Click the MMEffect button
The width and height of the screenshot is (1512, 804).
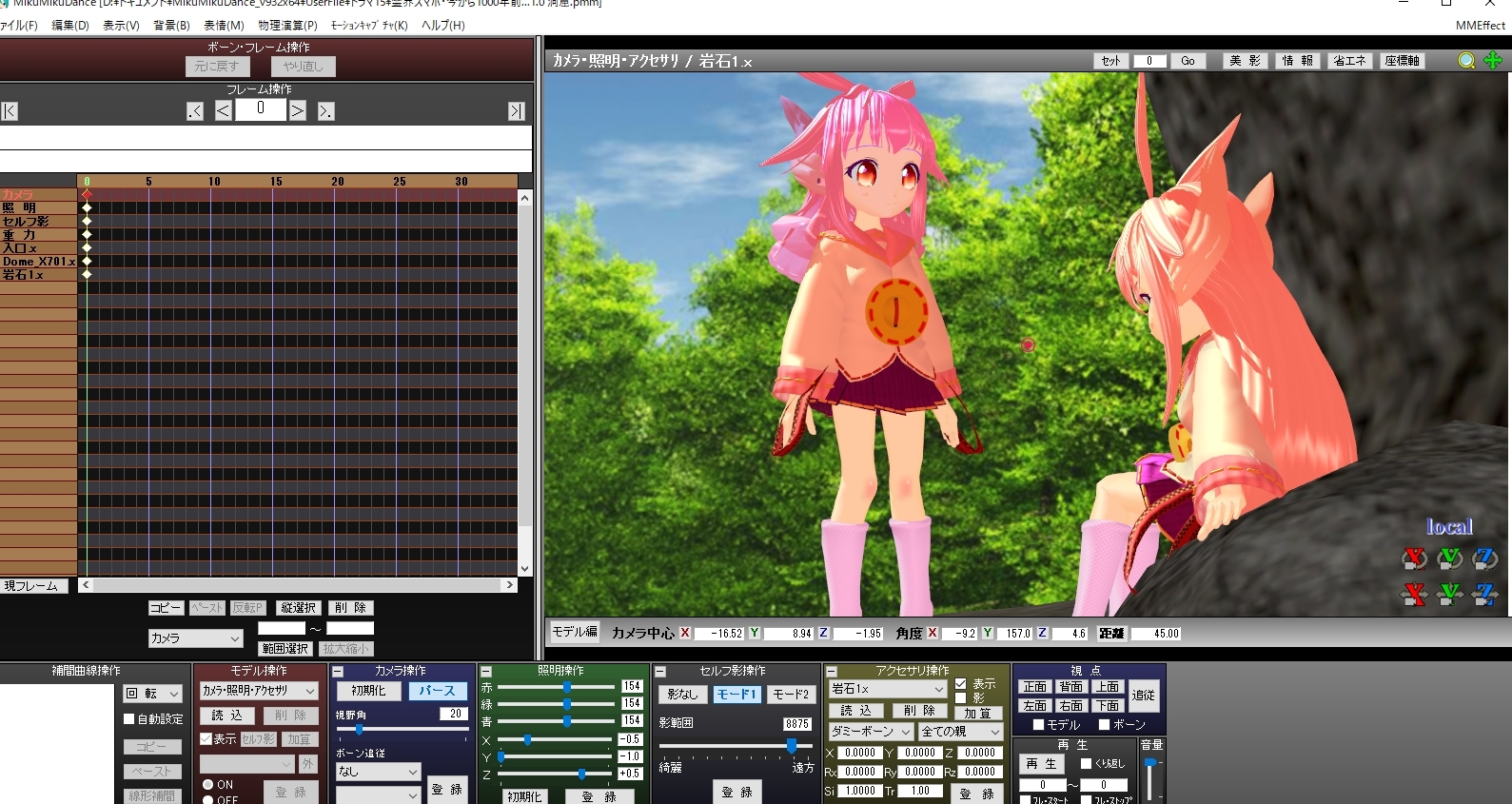[1481, 26]
